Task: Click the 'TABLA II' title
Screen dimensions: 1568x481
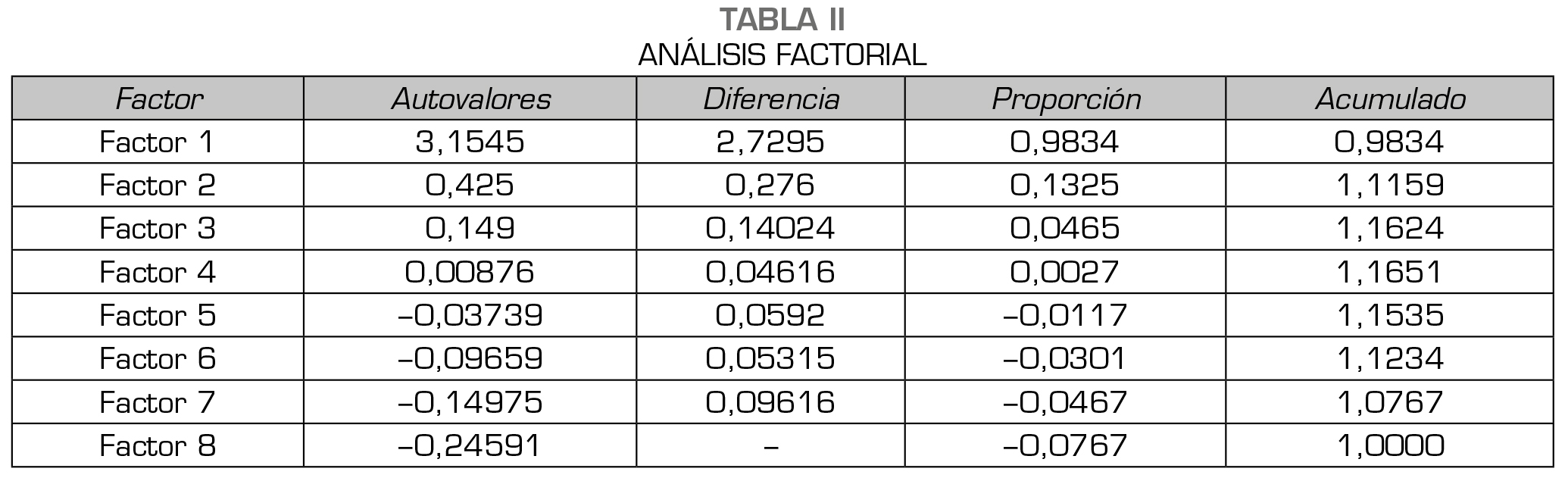Action: (782, 20)
